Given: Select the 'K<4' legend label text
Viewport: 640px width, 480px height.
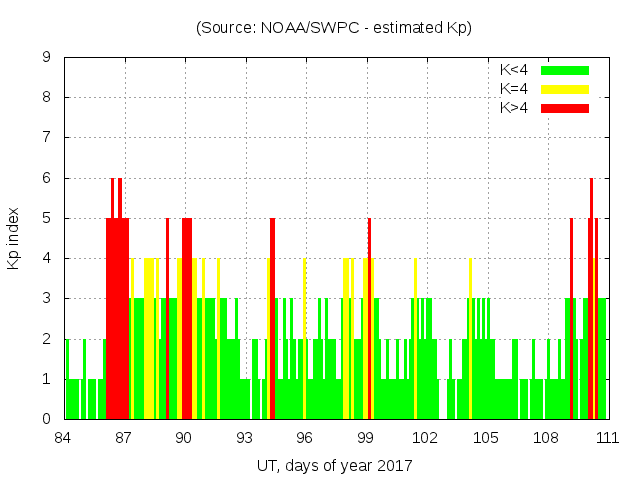Looking at the screenshot, I should 514,70.
